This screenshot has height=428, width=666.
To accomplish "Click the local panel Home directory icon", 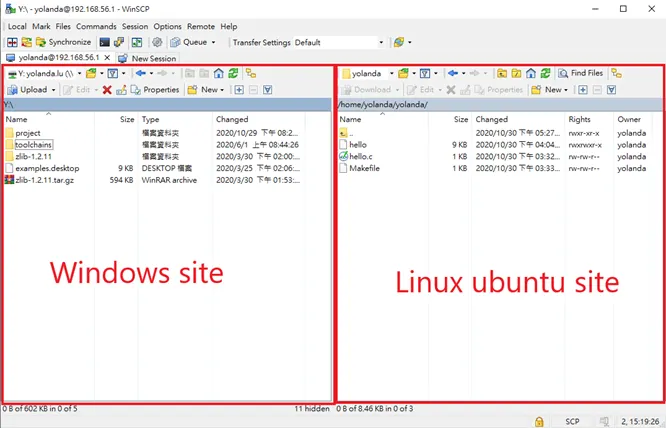I will click(219, 73).
